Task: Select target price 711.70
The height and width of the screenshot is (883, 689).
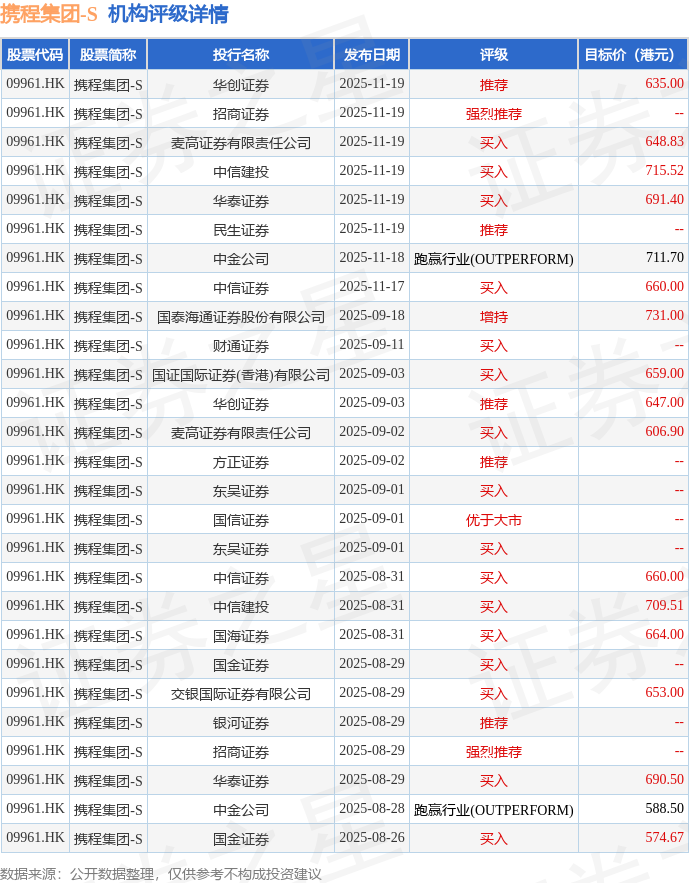Action: point(664,257)
